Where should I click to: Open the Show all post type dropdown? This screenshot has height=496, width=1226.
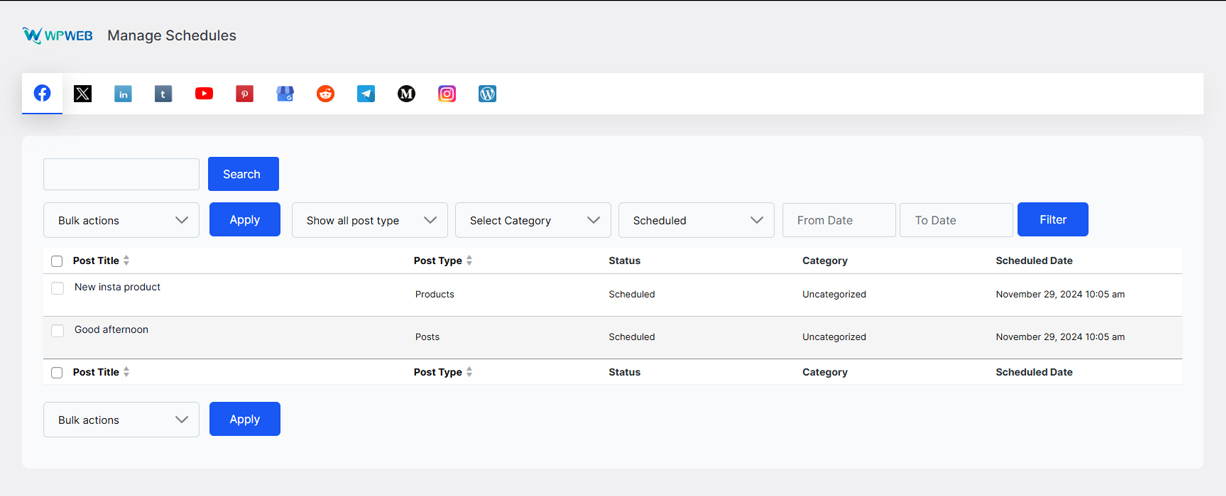click(369, 220)
